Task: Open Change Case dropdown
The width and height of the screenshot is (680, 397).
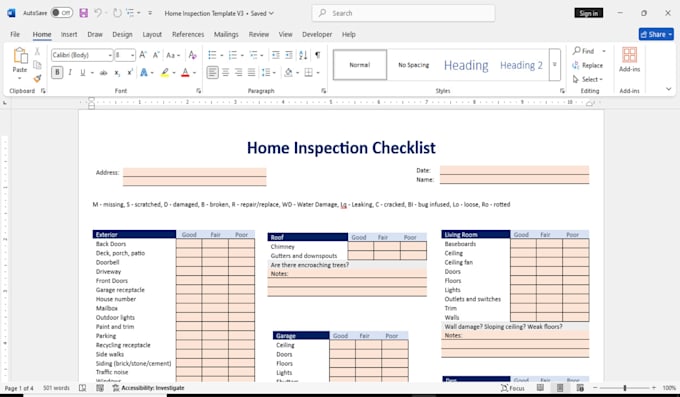Action: pyautogui.click(x=173, y=55)
